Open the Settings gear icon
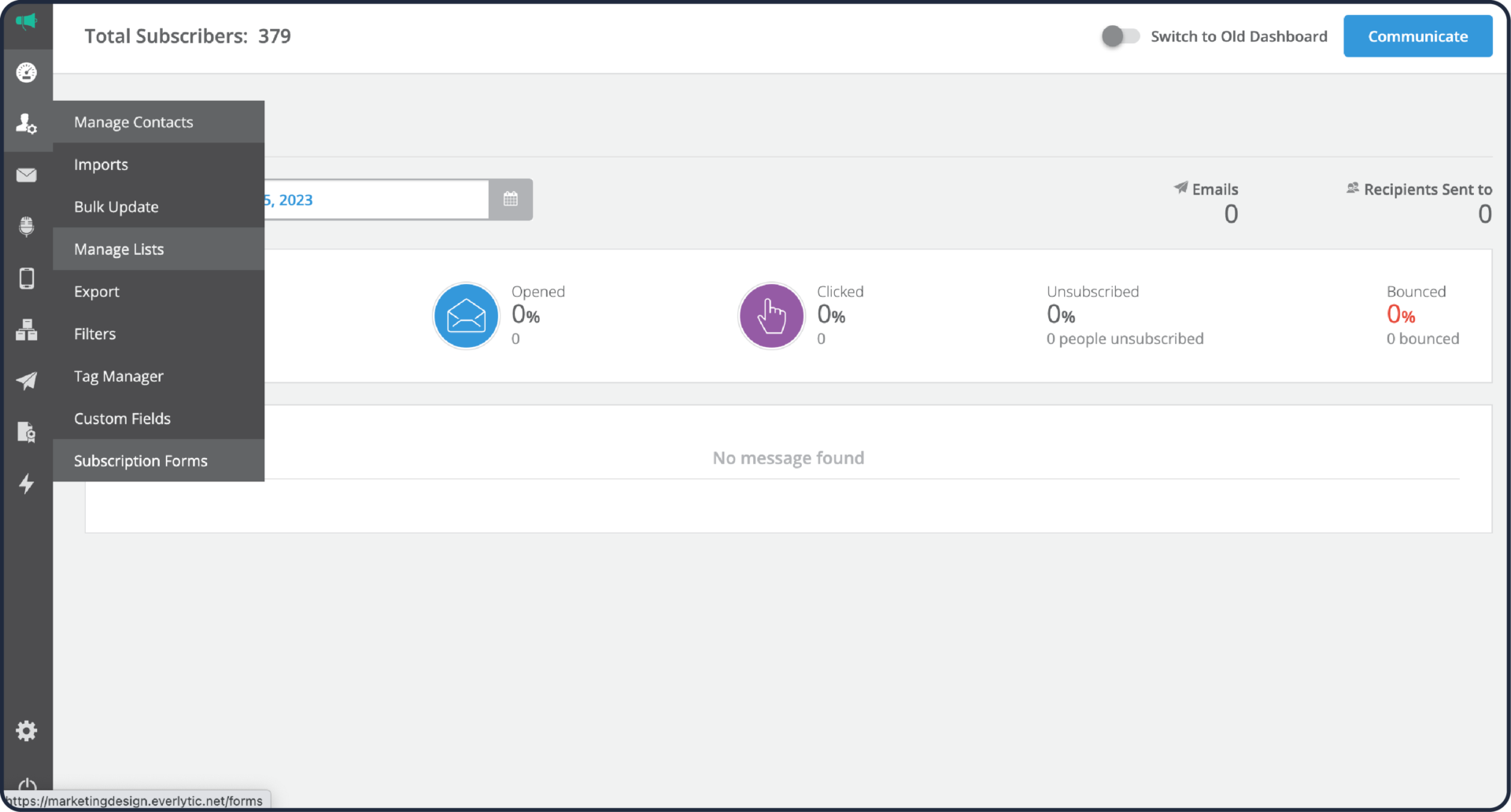 (27, 730)
